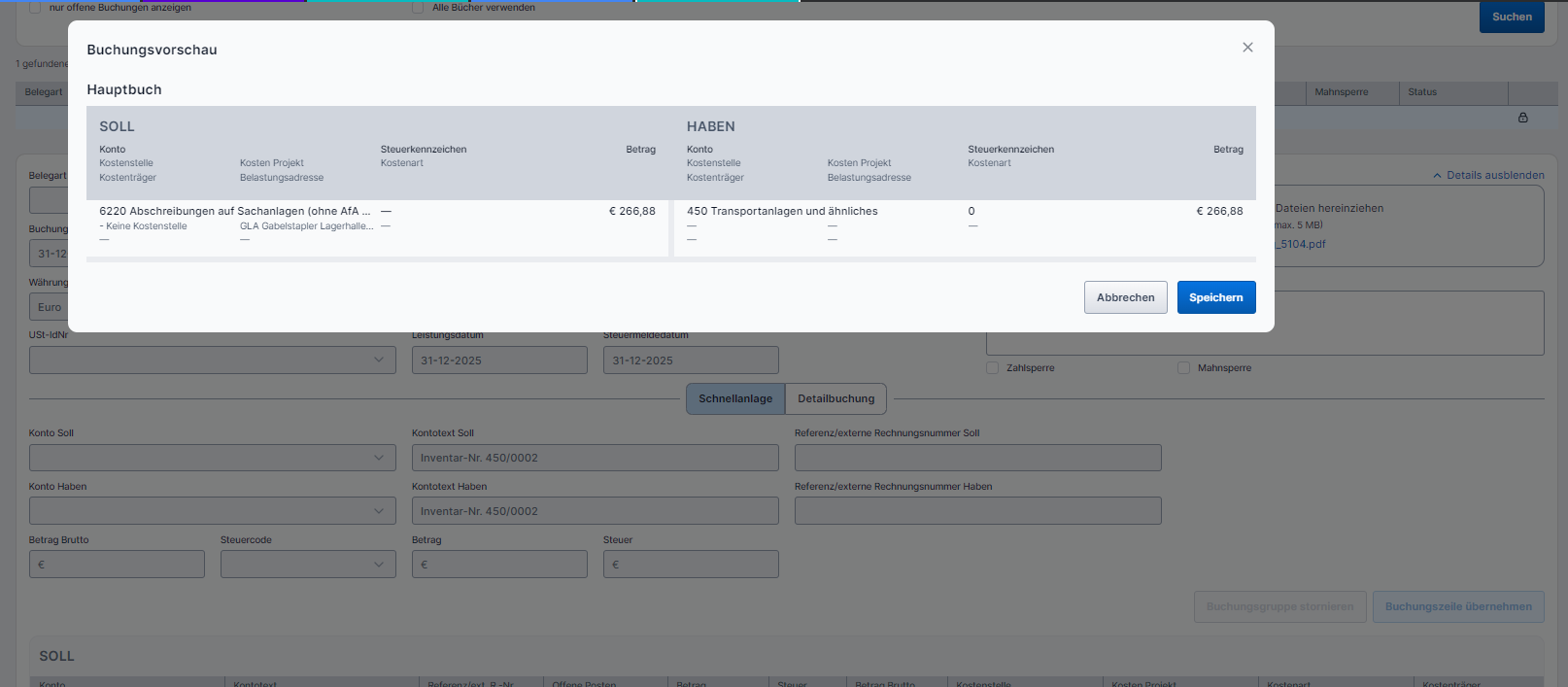Screen dimensions: 1568x687
Task: Collapse details via Details ausblenden chevron
Action: (1437, 176)
